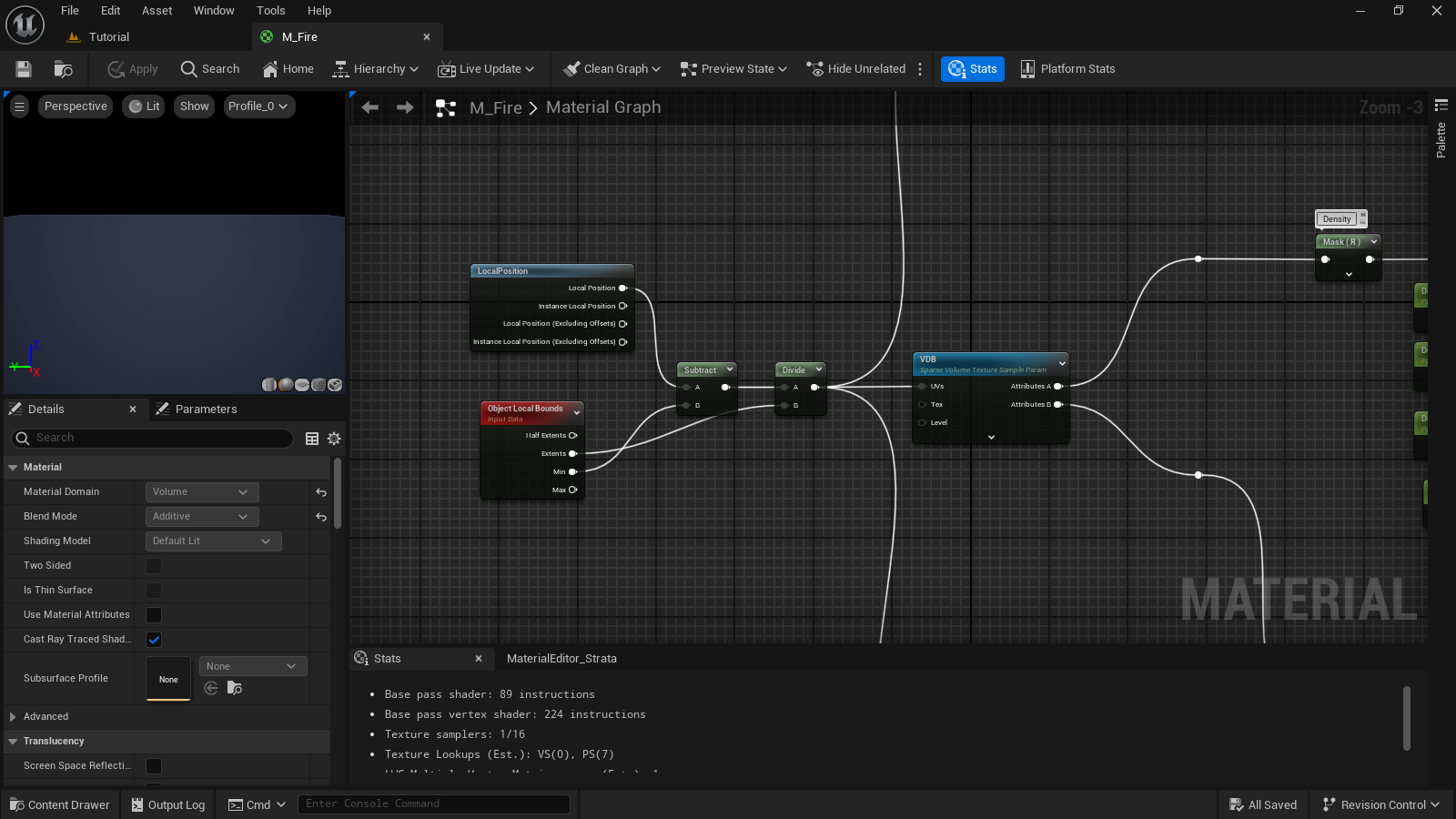Click the graph hierarchy icon beside M_Fire
Screen dimensions: 1456x819
[446, 108]
